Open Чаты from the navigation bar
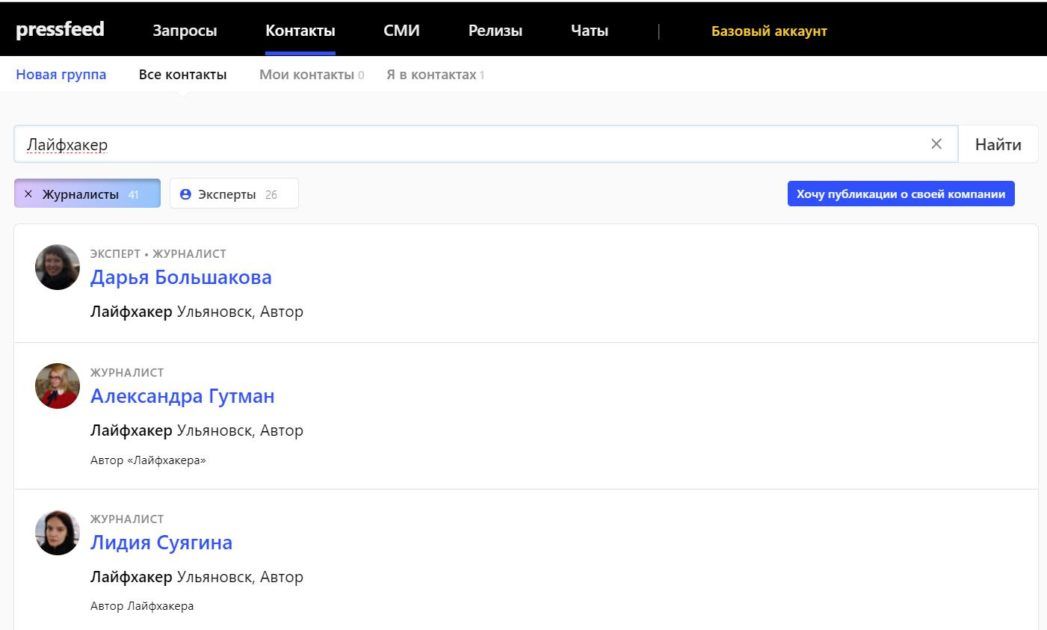This screenshot has height=630, width=1047. pyautogui.click(x=589, y=31)
